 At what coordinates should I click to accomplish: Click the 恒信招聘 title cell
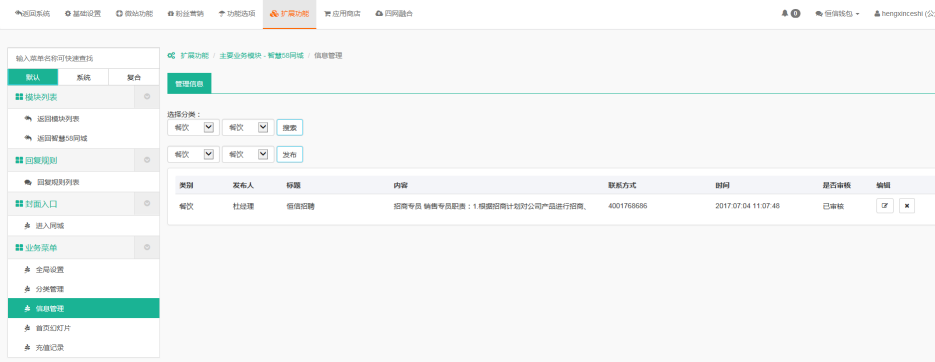pos(301,206)
